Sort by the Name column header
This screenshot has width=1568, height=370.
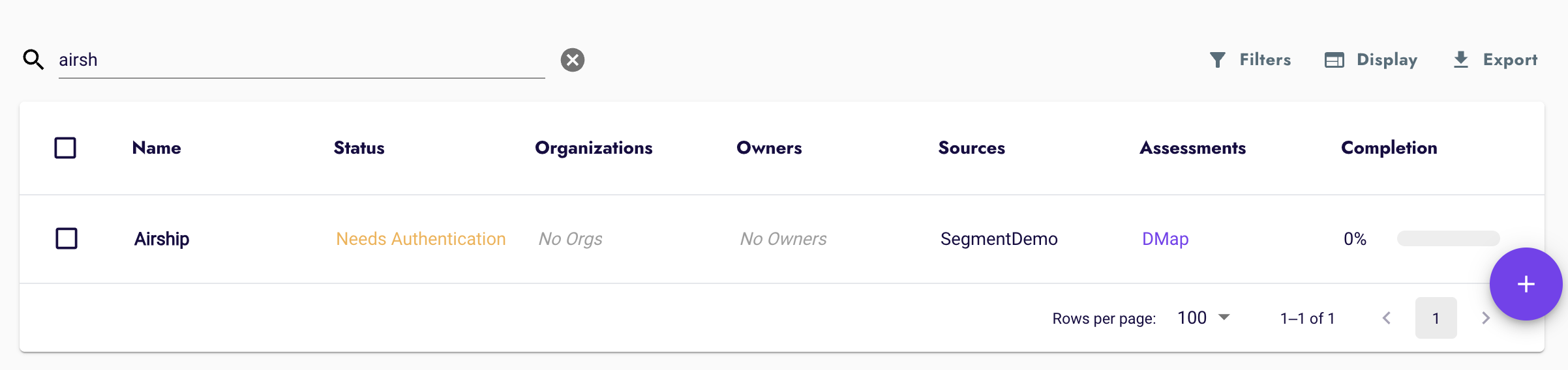coord(157,148)
